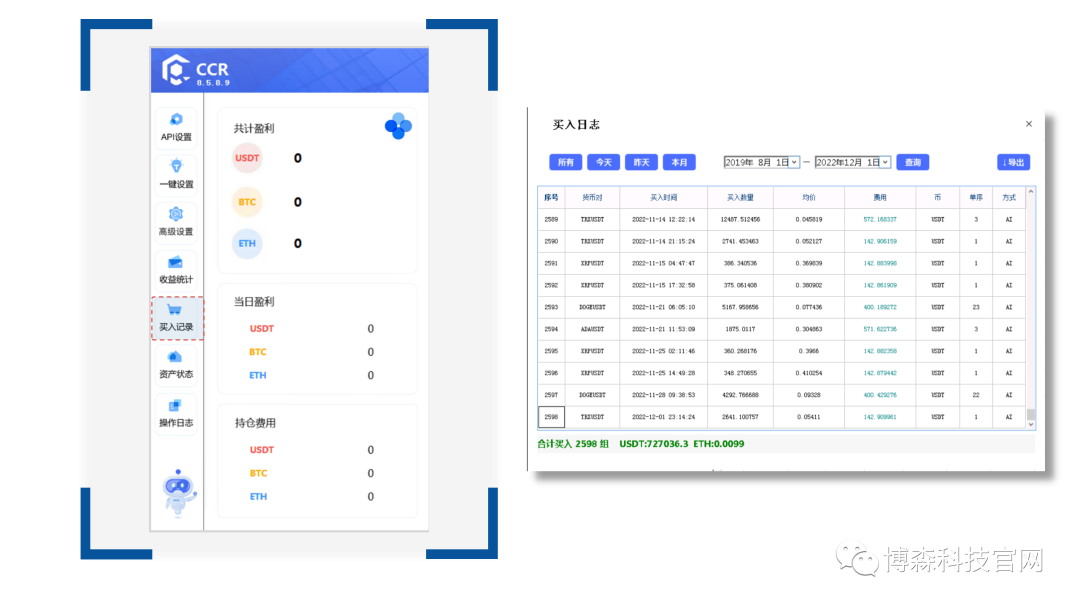Filter buy log by 所有
1080x608 pixels.
click(x=565, y=162)
